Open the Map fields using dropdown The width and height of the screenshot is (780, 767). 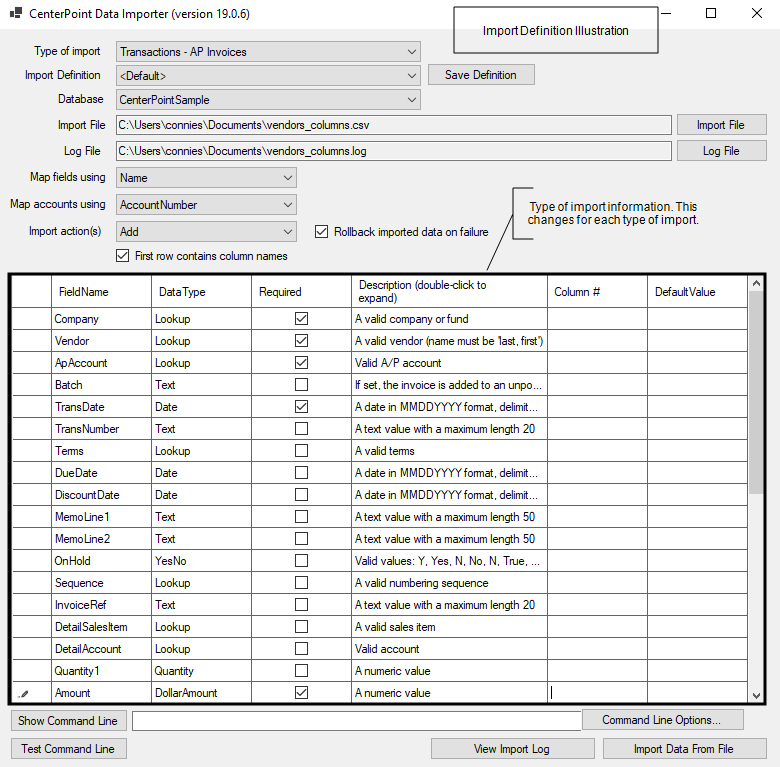pyautogui.click(x=206, y=178)
